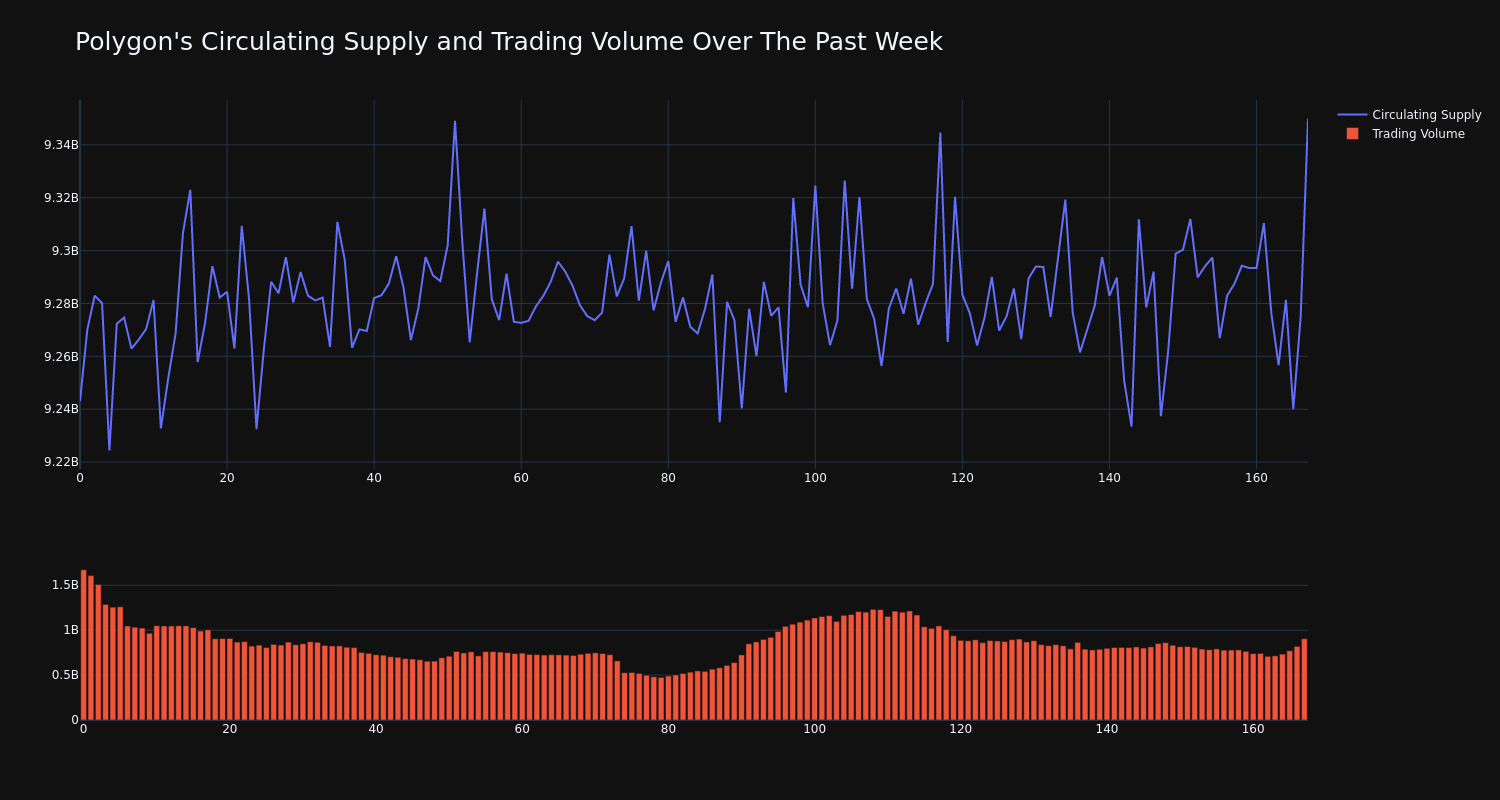Click the 1.5B label on volume chart

(x=65, y=585)
